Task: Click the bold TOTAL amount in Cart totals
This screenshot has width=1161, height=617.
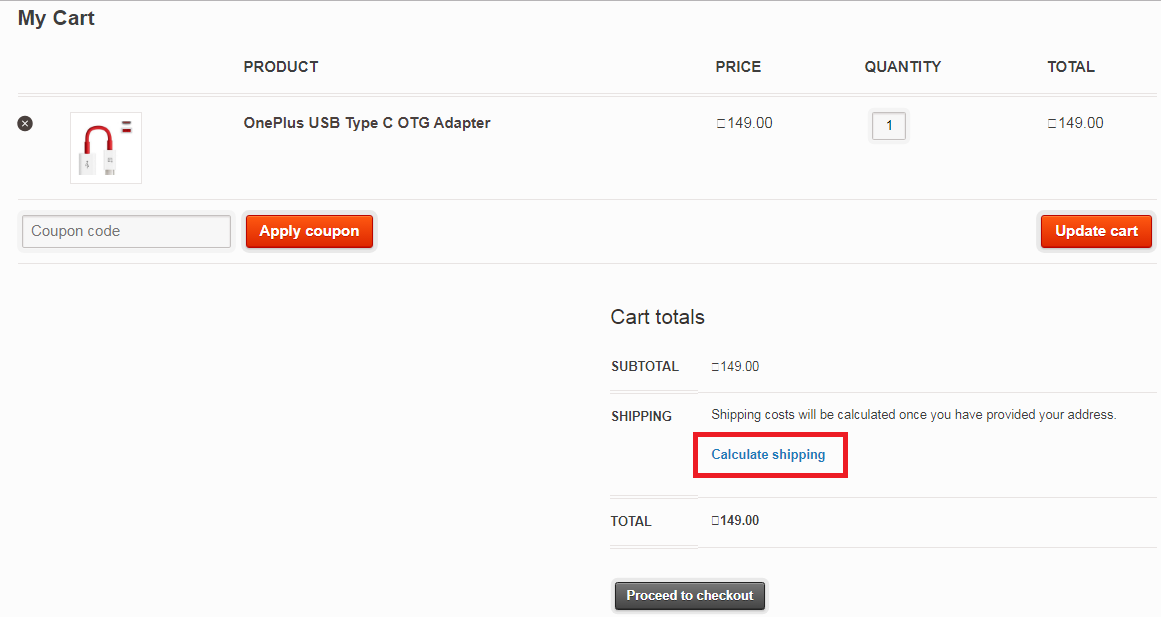Action: click(735, 521)
